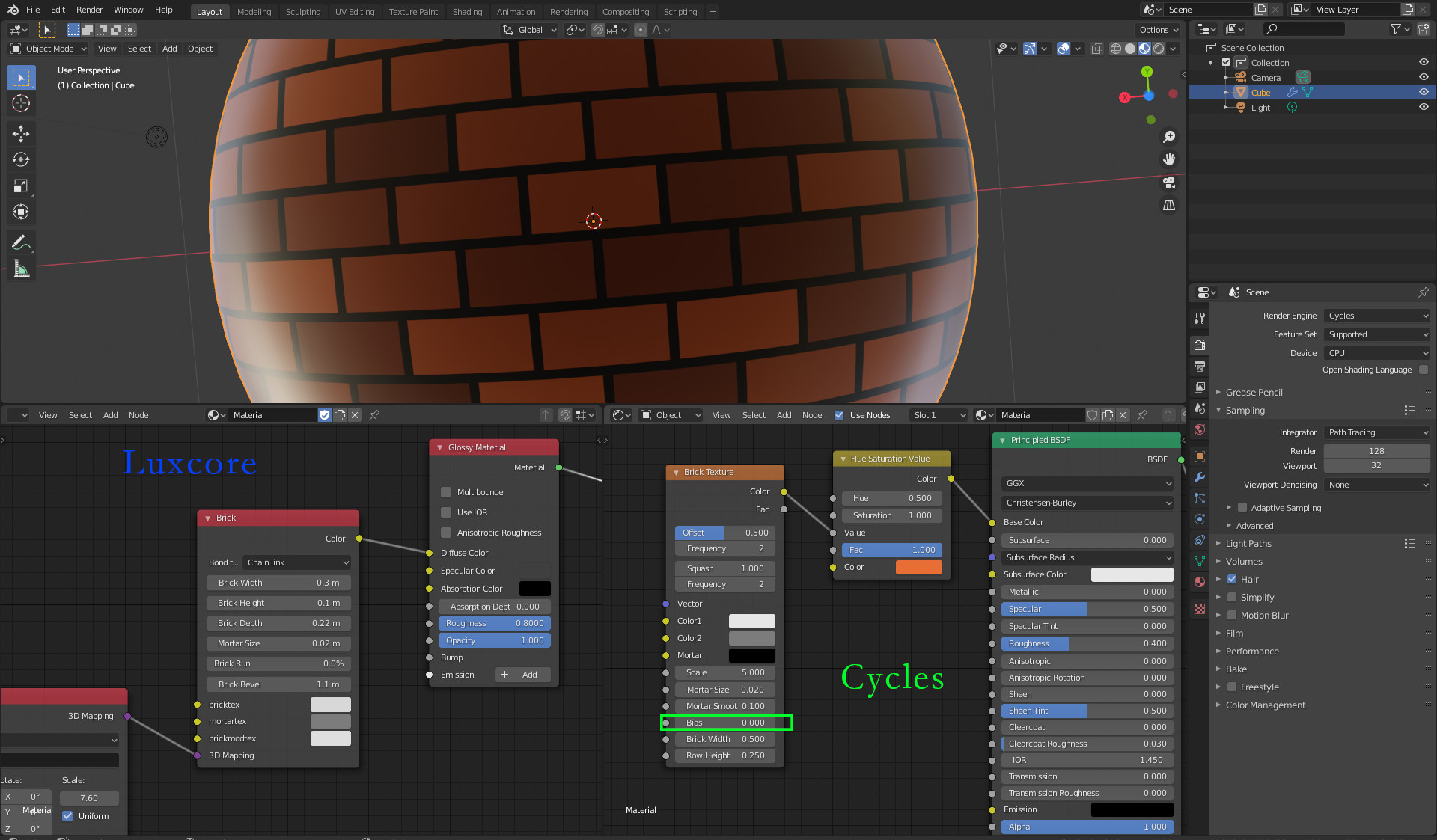Activate the Annotate pencil tool
1437x840 pixels.
[x=21, y=242]
